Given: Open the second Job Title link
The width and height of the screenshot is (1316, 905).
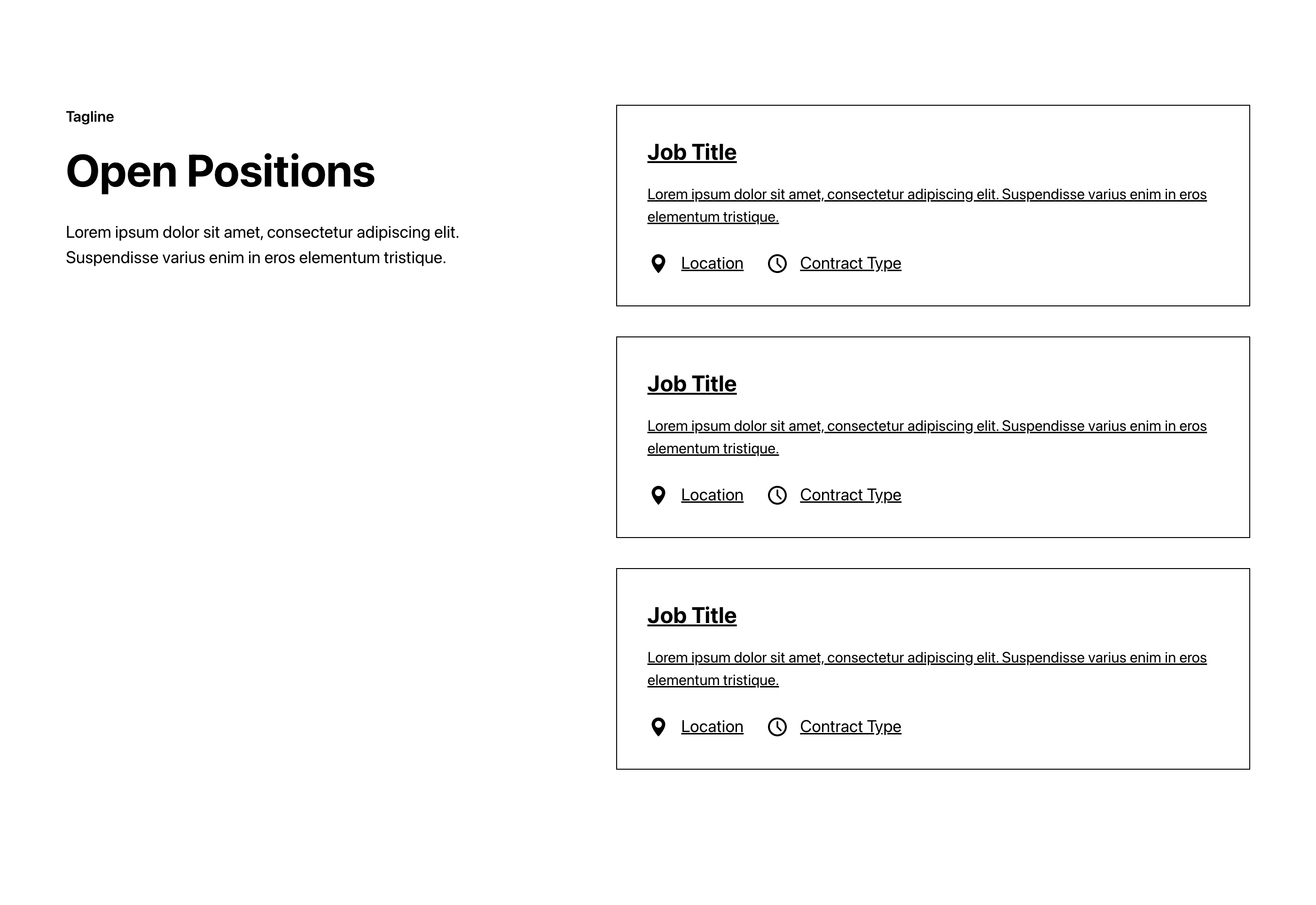Looking at the screenshot, I should (692, 384).
